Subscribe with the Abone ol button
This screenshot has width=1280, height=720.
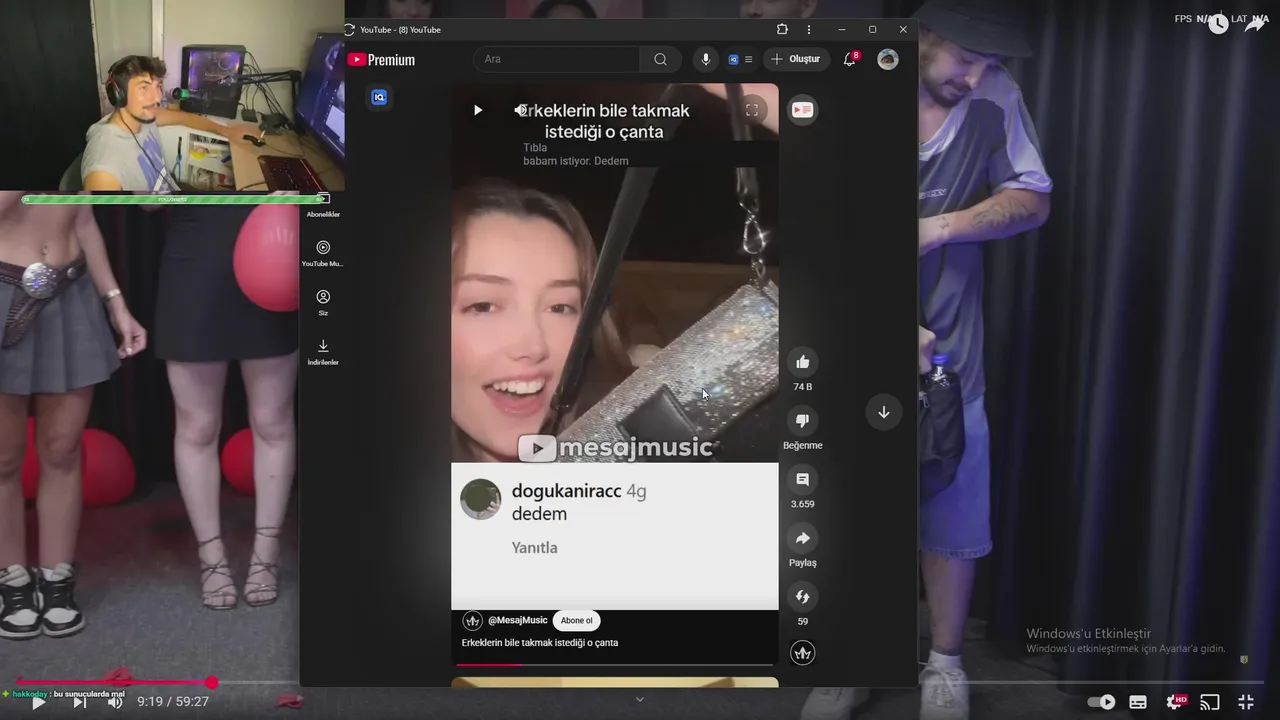(x=576, y=620)
